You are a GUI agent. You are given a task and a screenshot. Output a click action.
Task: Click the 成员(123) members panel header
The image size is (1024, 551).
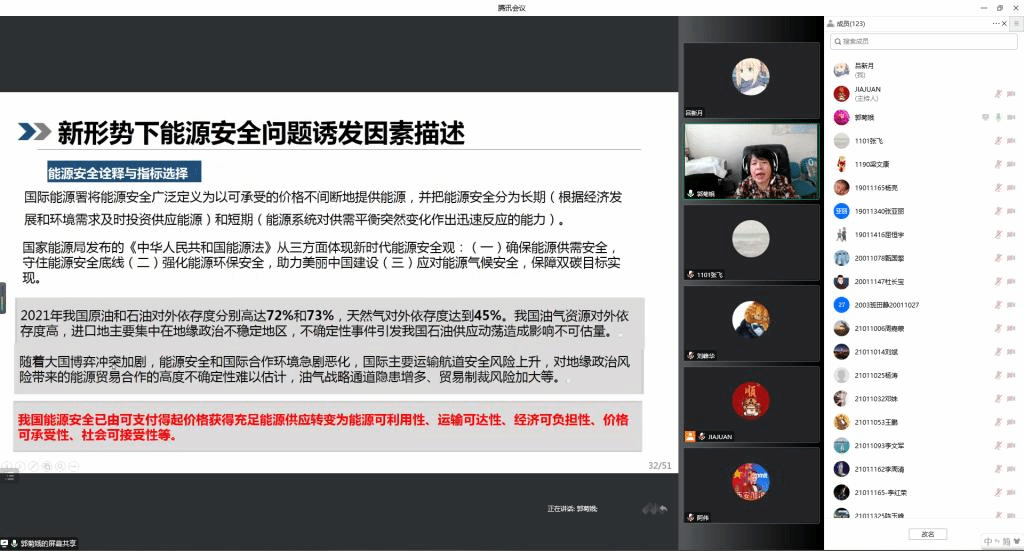click(850, 23)
